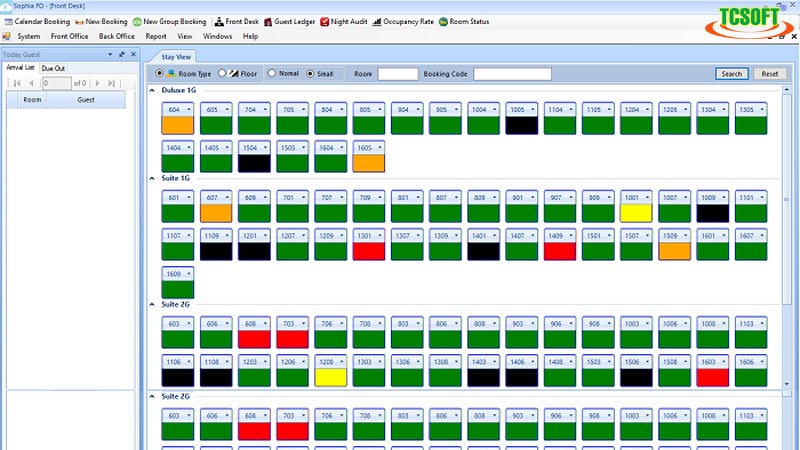
Task: Open the Front Office menu
Action: click(x=69, y=36)
